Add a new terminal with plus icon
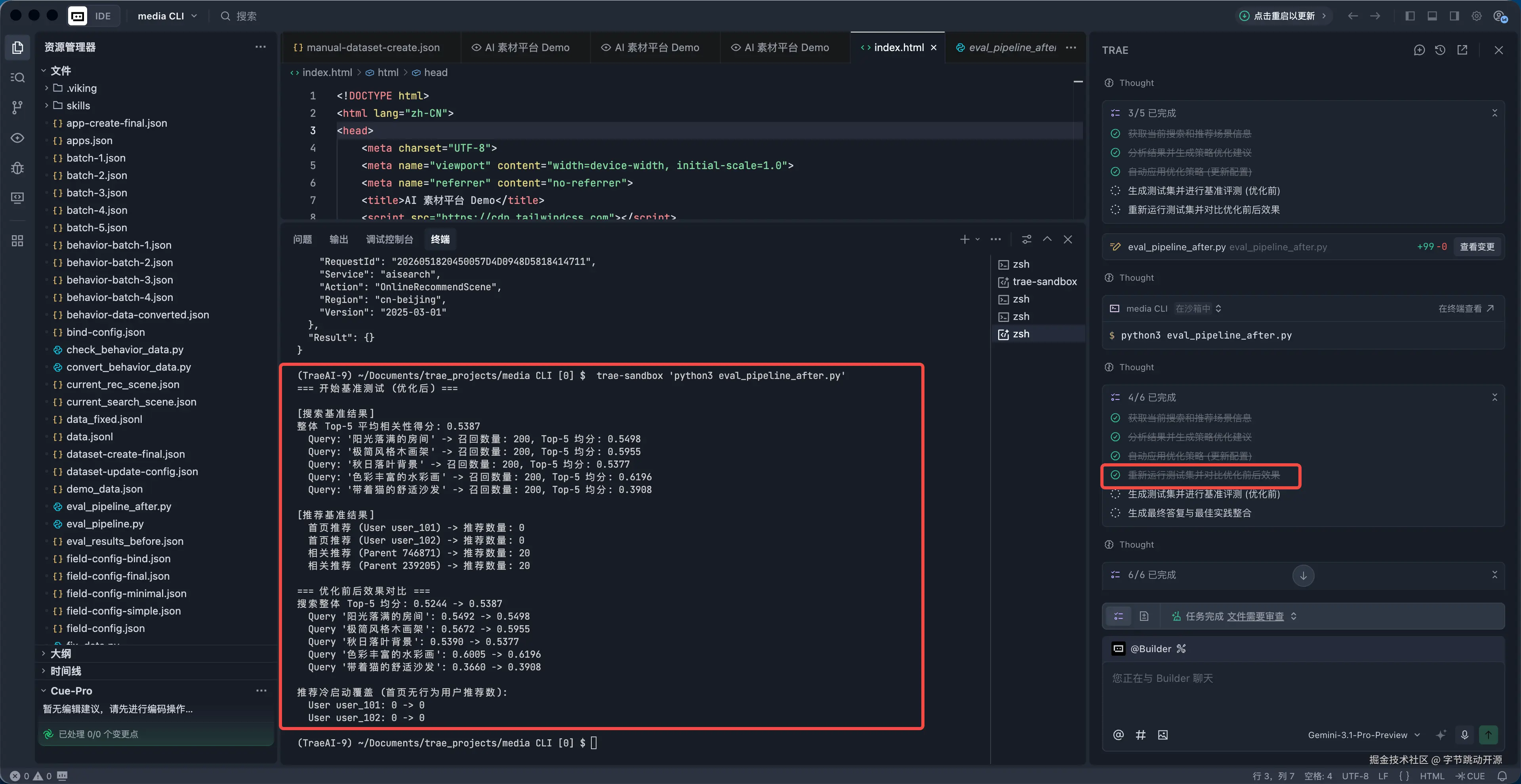Viewport: 1521px width, 784px height. [964, 239]
